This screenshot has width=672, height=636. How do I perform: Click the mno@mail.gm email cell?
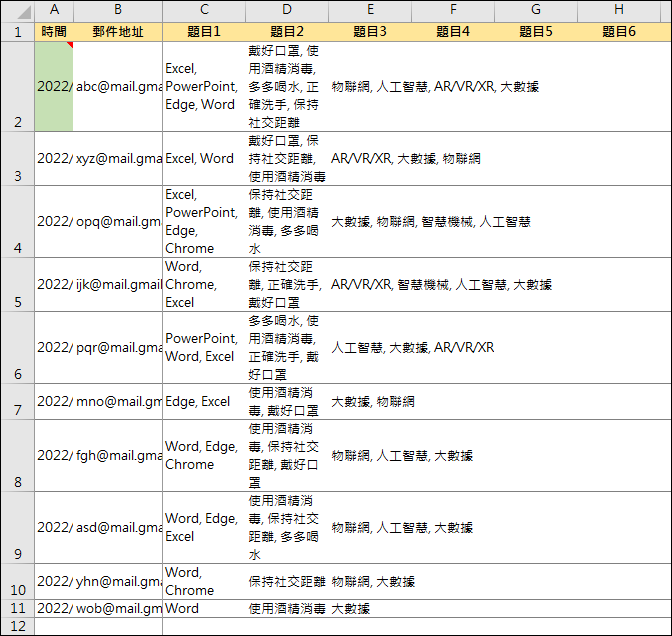pos(118,402)
